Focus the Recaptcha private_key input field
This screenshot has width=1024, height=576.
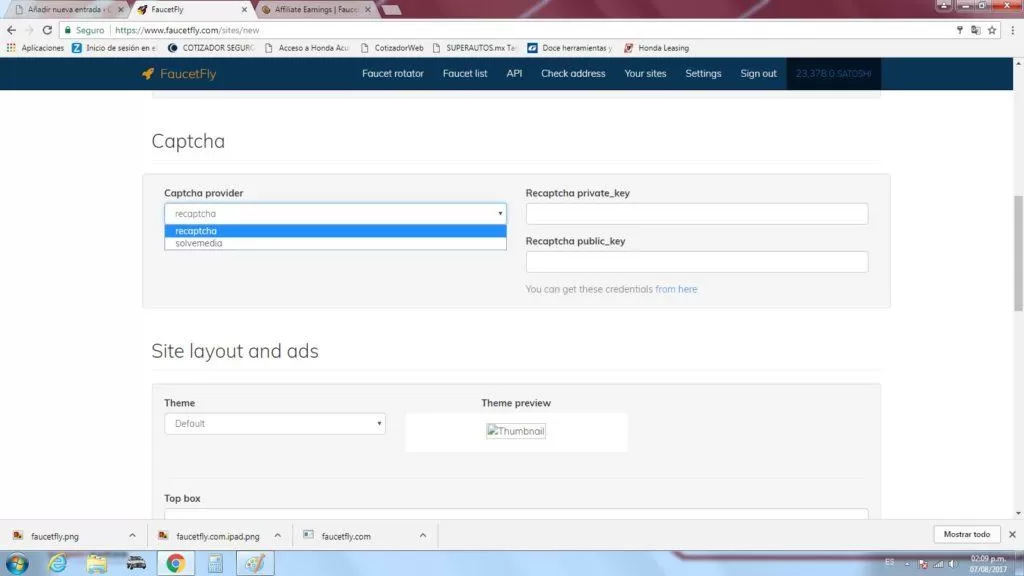[697, 214]
